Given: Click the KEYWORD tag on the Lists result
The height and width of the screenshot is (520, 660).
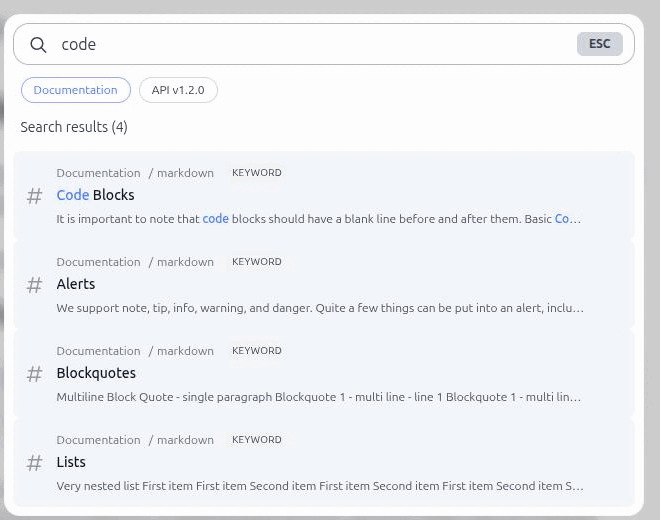Looking at the screenshot, I should 257,440.
